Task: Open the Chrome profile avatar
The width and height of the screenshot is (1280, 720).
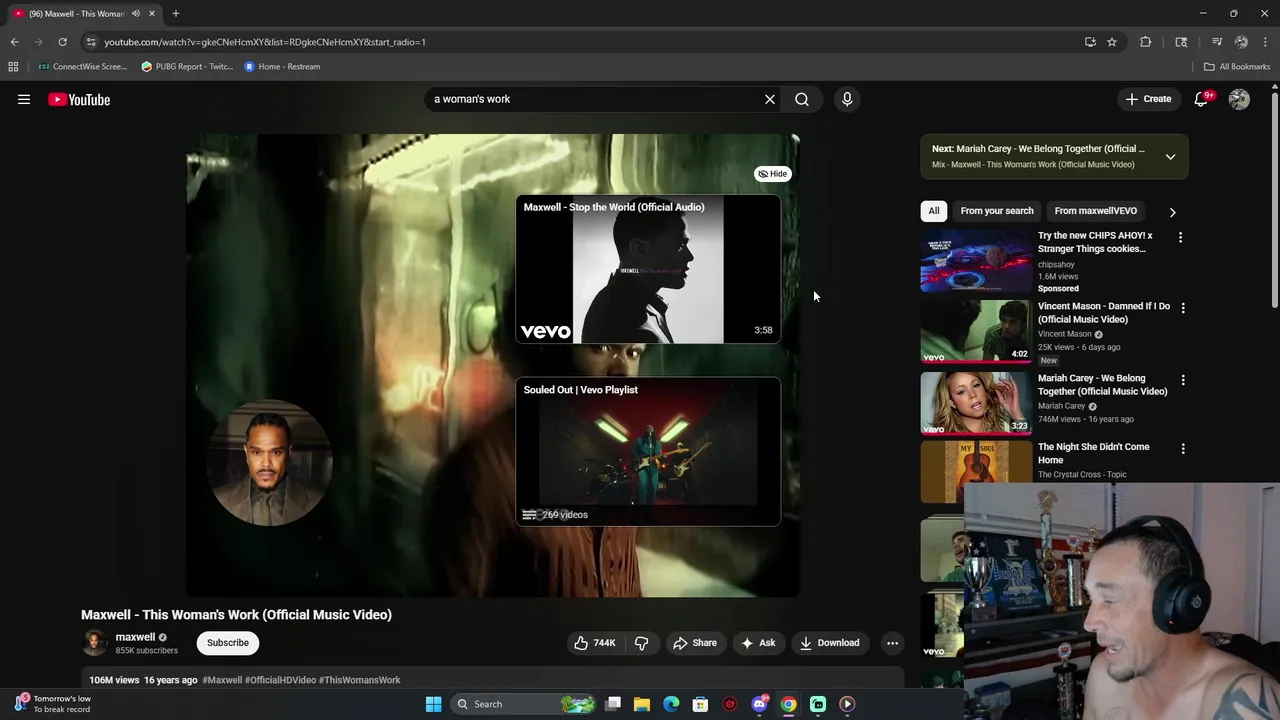Action: click(1241, 42)
